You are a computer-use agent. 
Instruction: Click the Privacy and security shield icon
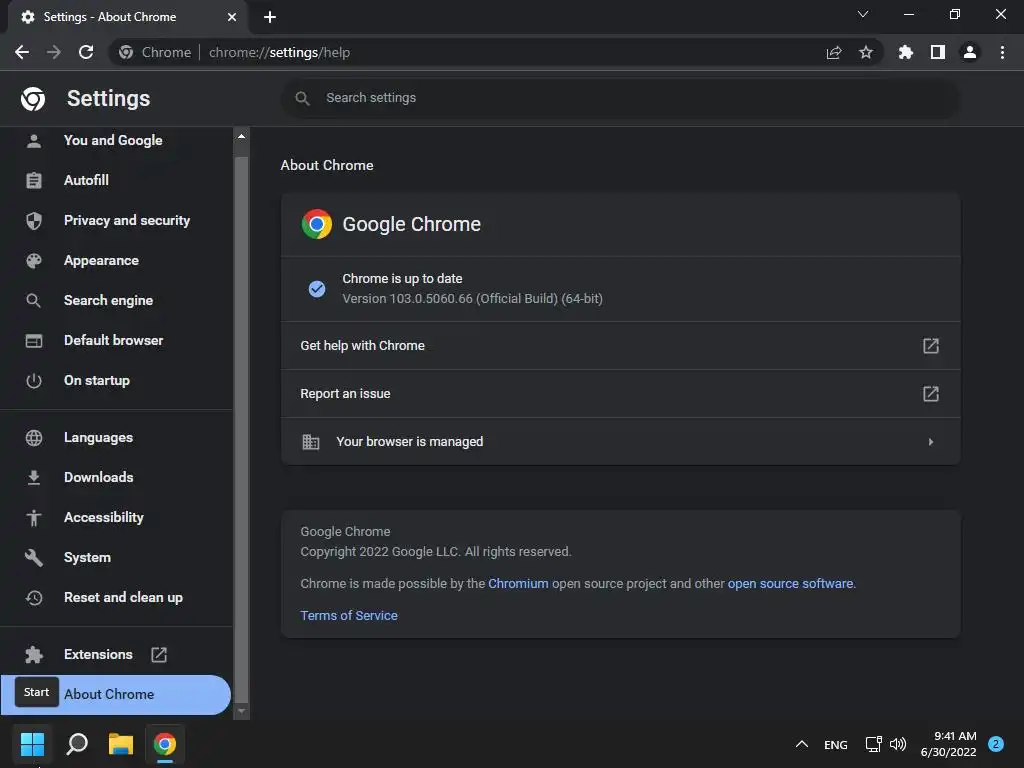click(34, 221)
